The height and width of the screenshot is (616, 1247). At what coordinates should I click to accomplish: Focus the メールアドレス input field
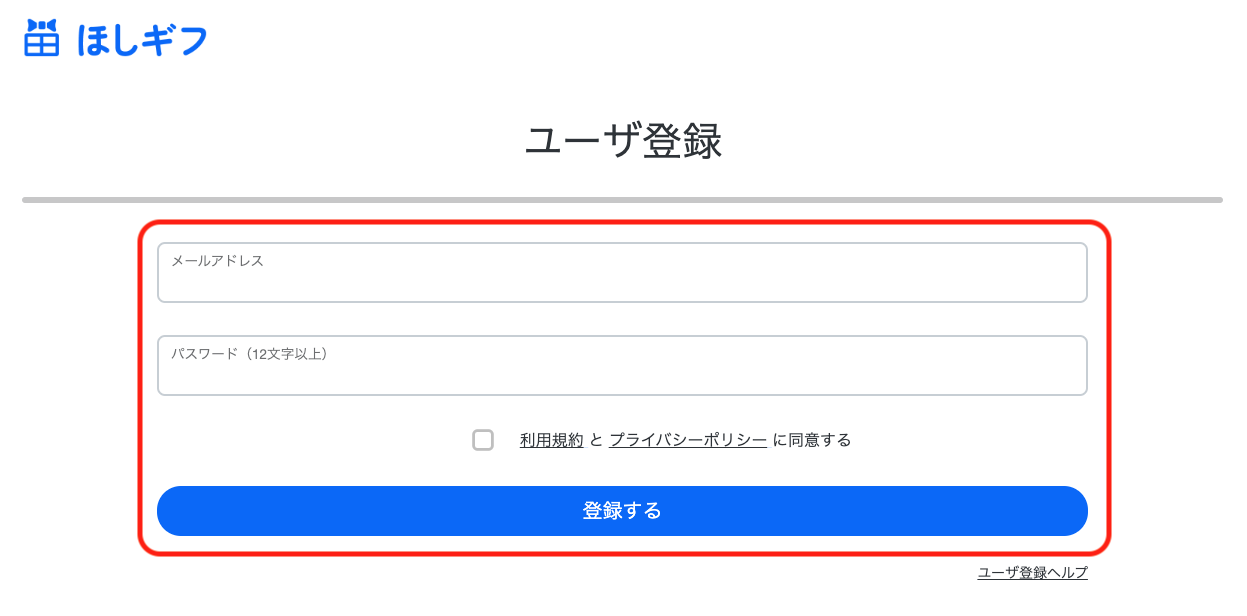622,279
